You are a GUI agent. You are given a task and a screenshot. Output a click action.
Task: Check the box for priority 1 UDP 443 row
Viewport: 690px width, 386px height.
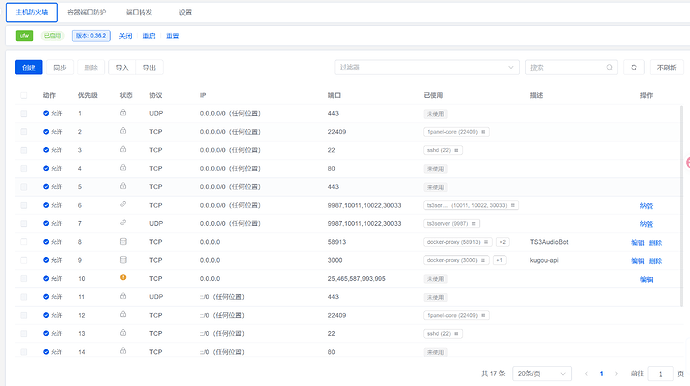coord(23,114)
